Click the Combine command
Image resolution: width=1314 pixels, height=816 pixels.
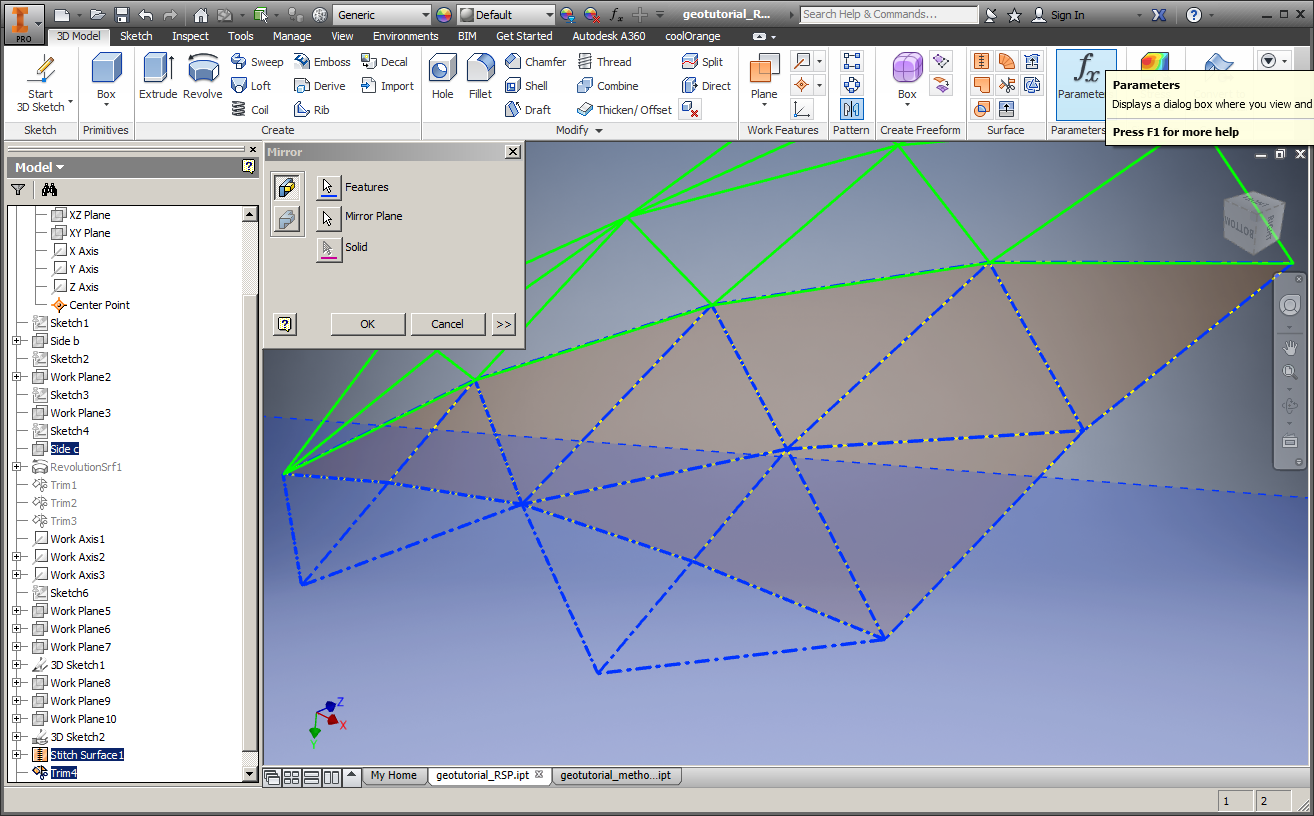point(607,86)
